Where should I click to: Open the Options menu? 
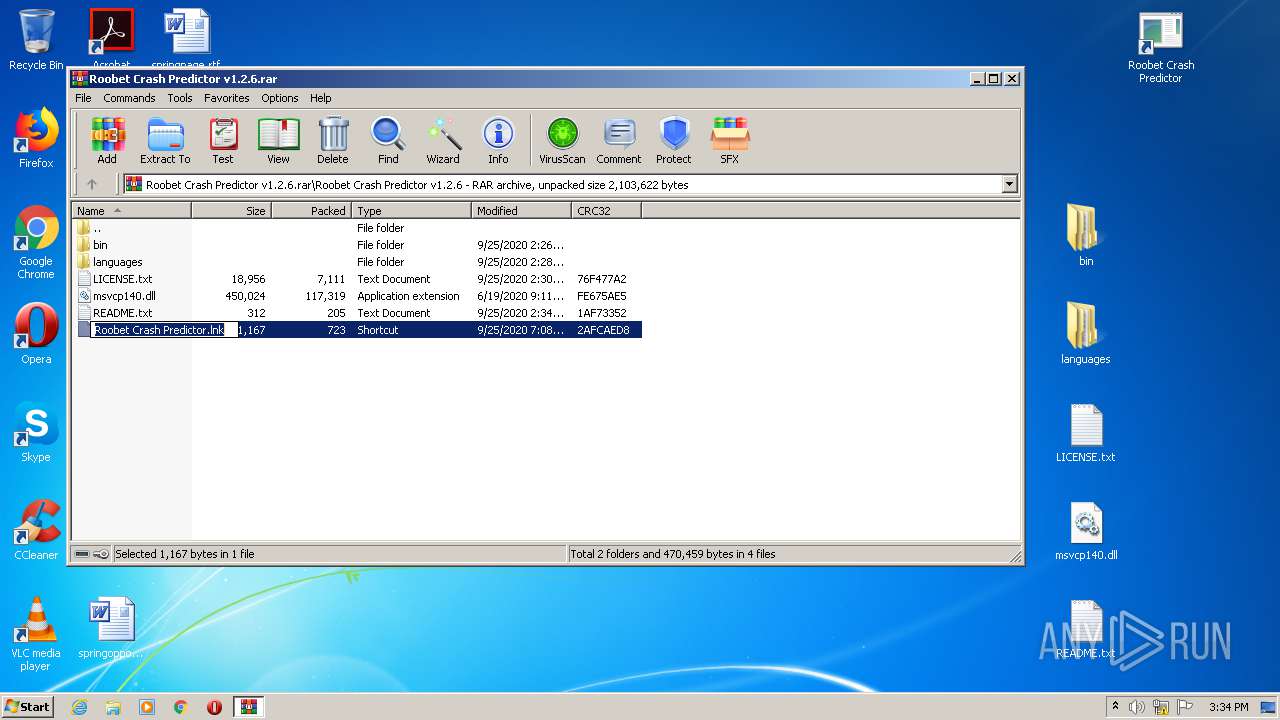(x=280, y=98)
